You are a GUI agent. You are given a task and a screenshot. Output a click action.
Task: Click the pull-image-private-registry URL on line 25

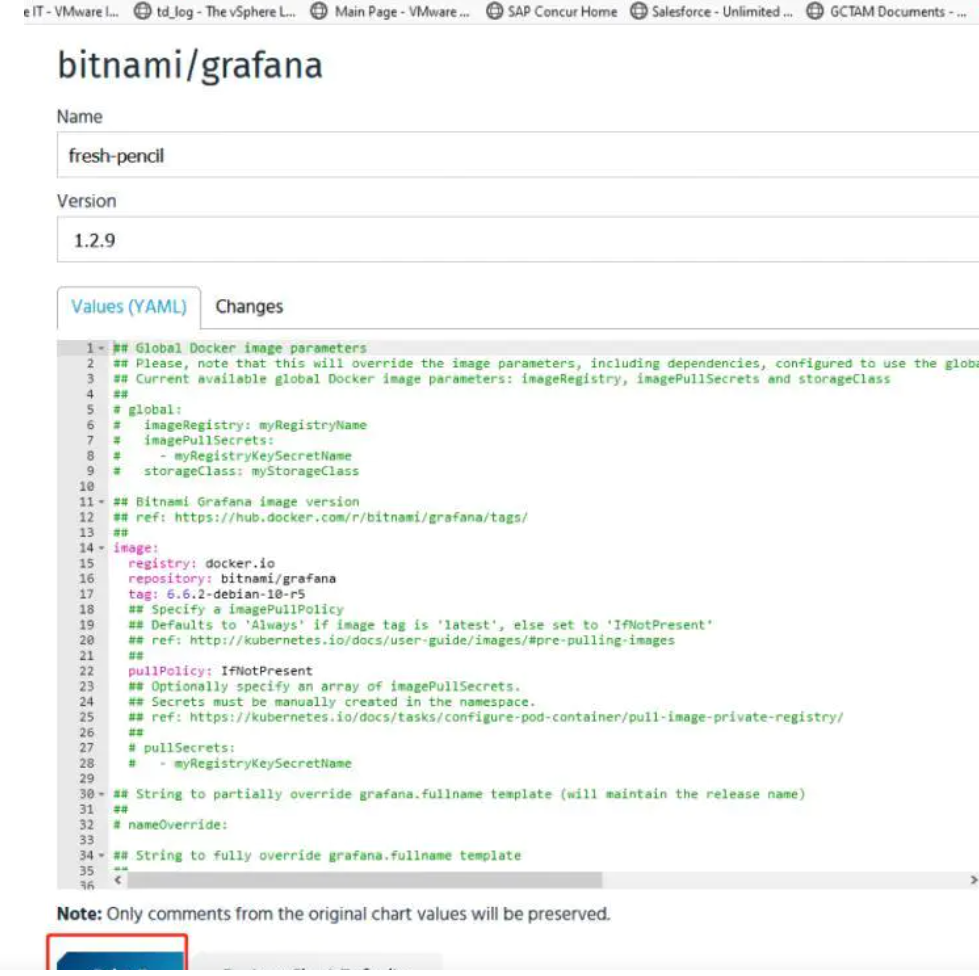pyautogui.click(x=516, y=717)
